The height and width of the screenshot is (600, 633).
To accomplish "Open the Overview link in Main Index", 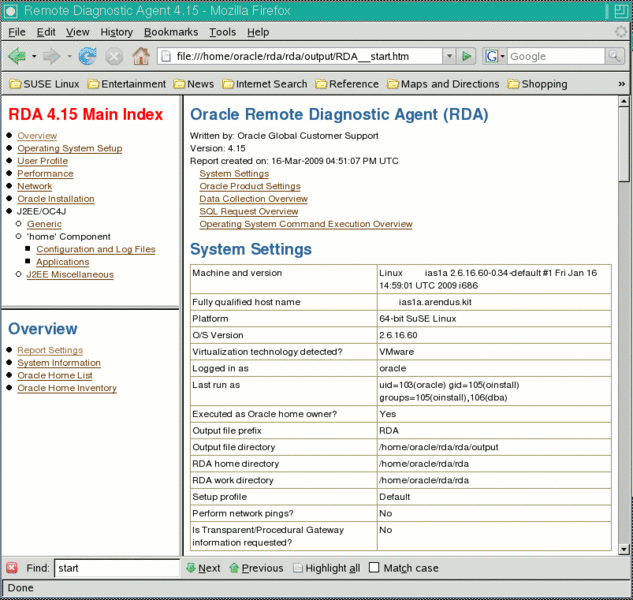I will (x=37, y=136).
